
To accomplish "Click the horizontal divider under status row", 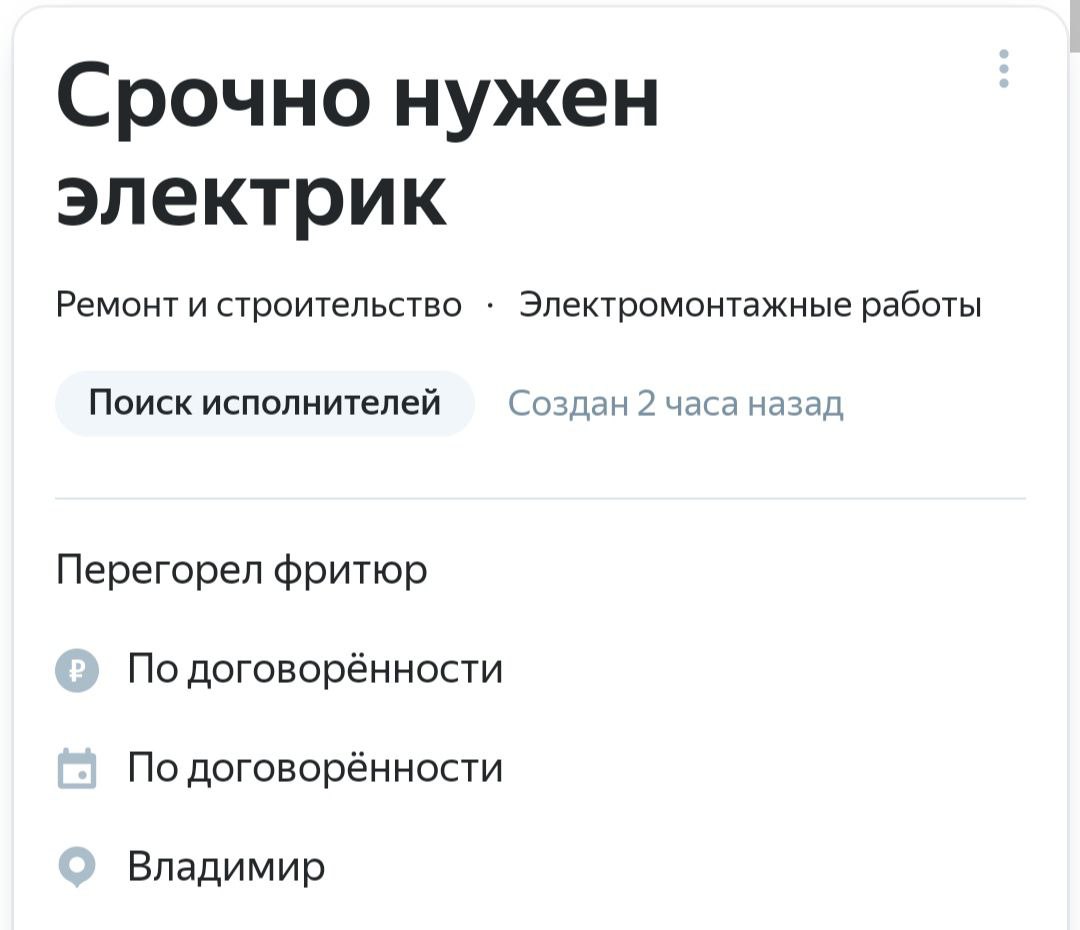I will click(541, 497).
